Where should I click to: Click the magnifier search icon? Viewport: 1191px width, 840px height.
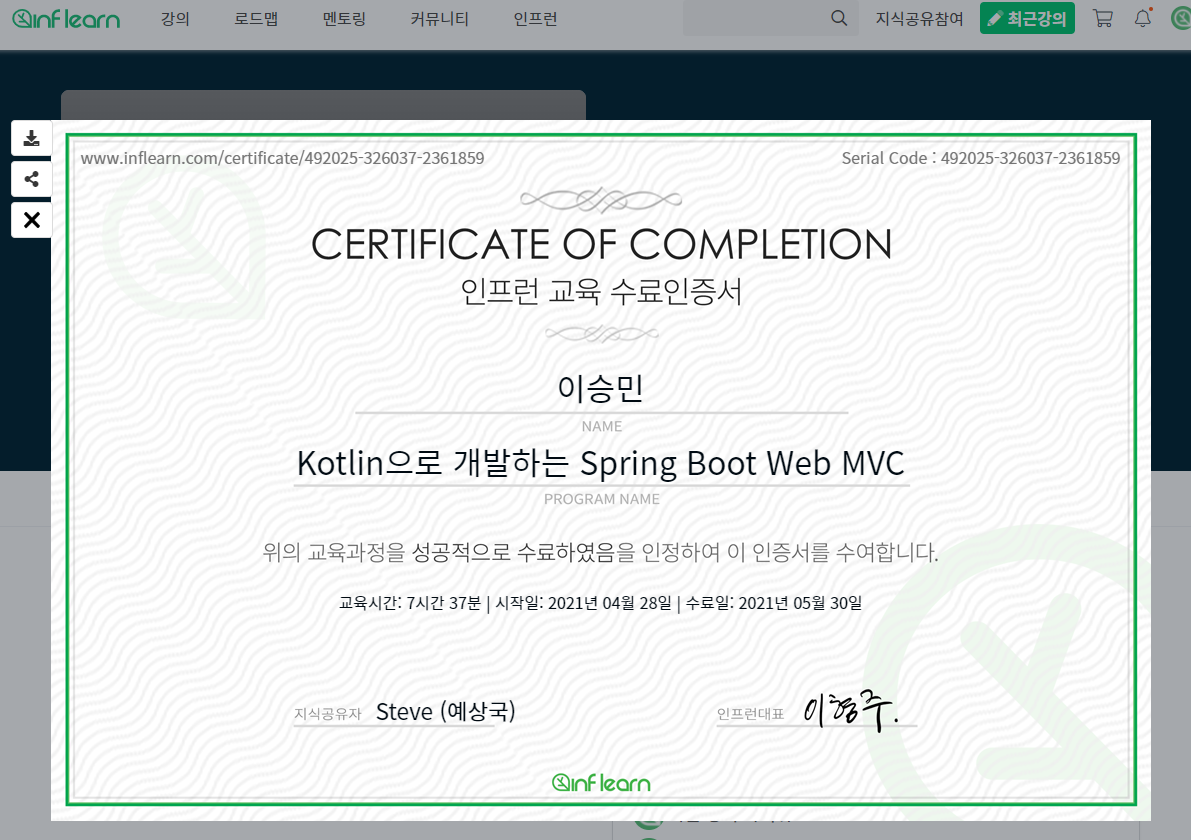[839, 18]
